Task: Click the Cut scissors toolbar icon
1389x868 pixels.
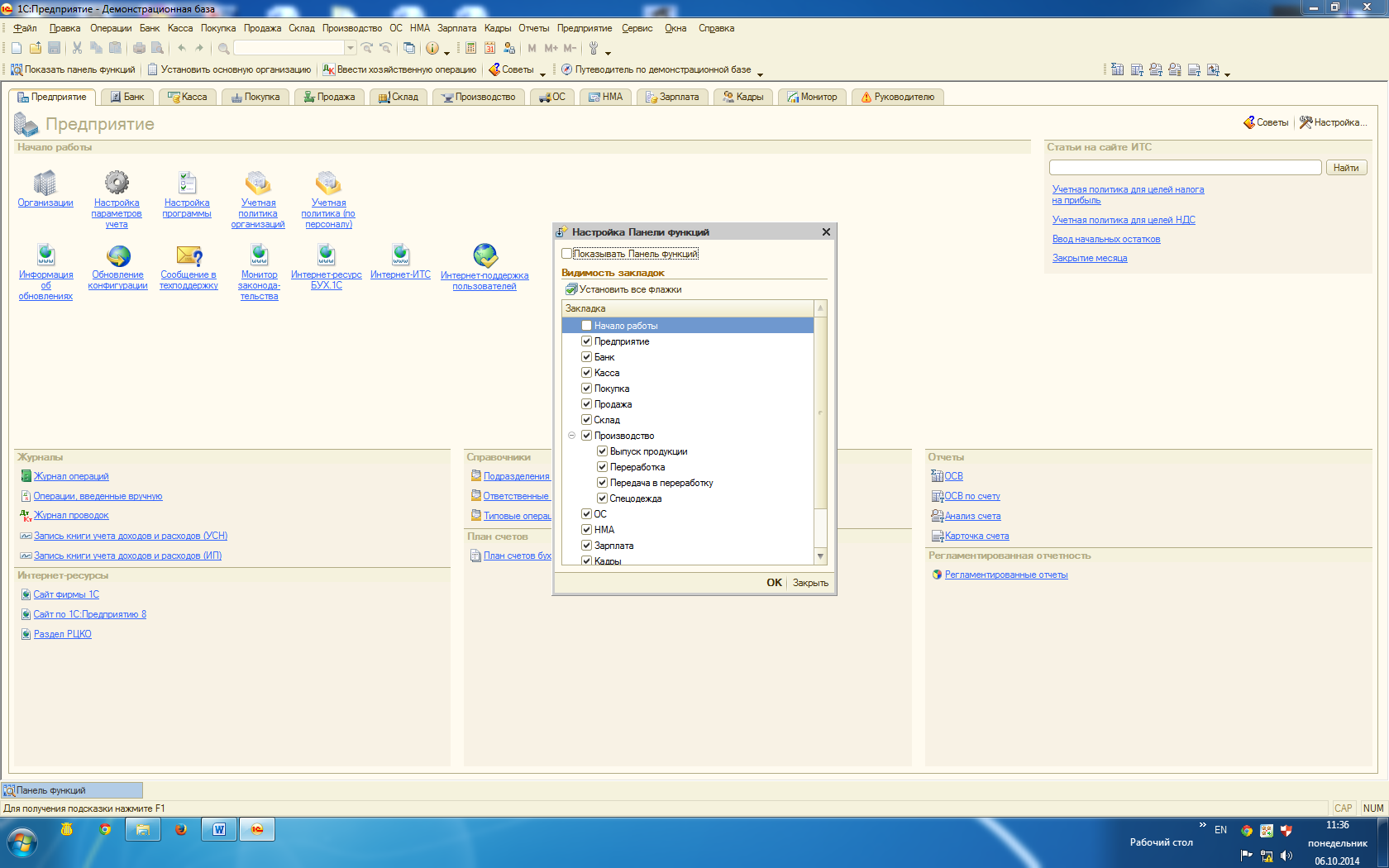Action: [77, 48]
